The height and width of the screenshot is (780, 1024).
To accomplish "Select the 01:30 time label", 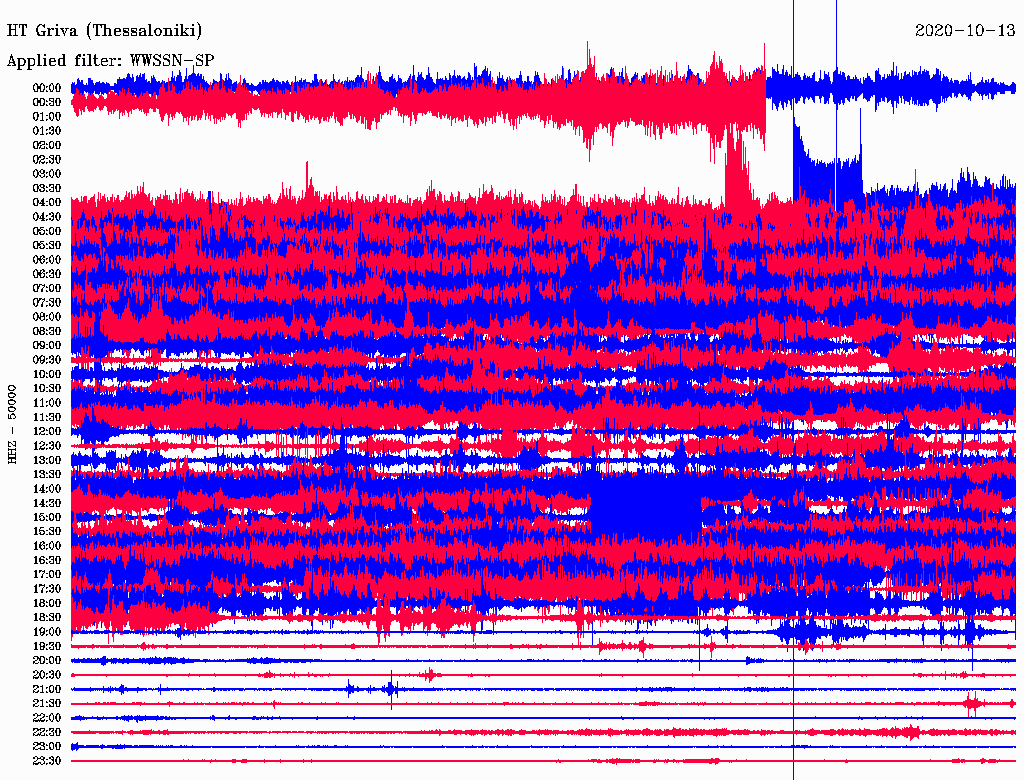I will tap(47, 131).
